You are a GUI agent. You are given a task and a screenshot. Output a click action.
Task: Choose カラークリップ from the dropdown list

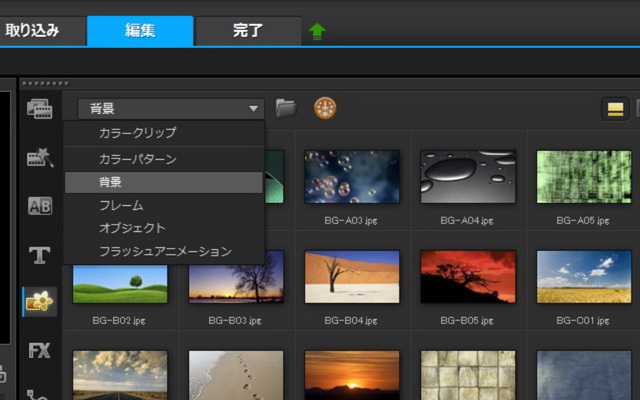[x=137, y=133]
